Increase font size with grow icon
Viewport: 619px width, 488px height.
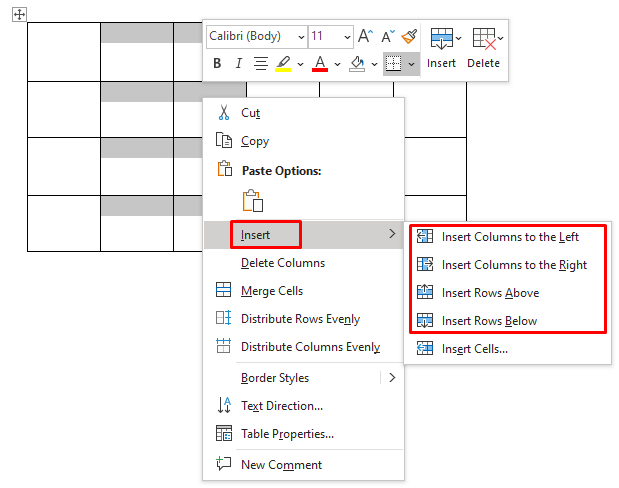tap(365, 37)
